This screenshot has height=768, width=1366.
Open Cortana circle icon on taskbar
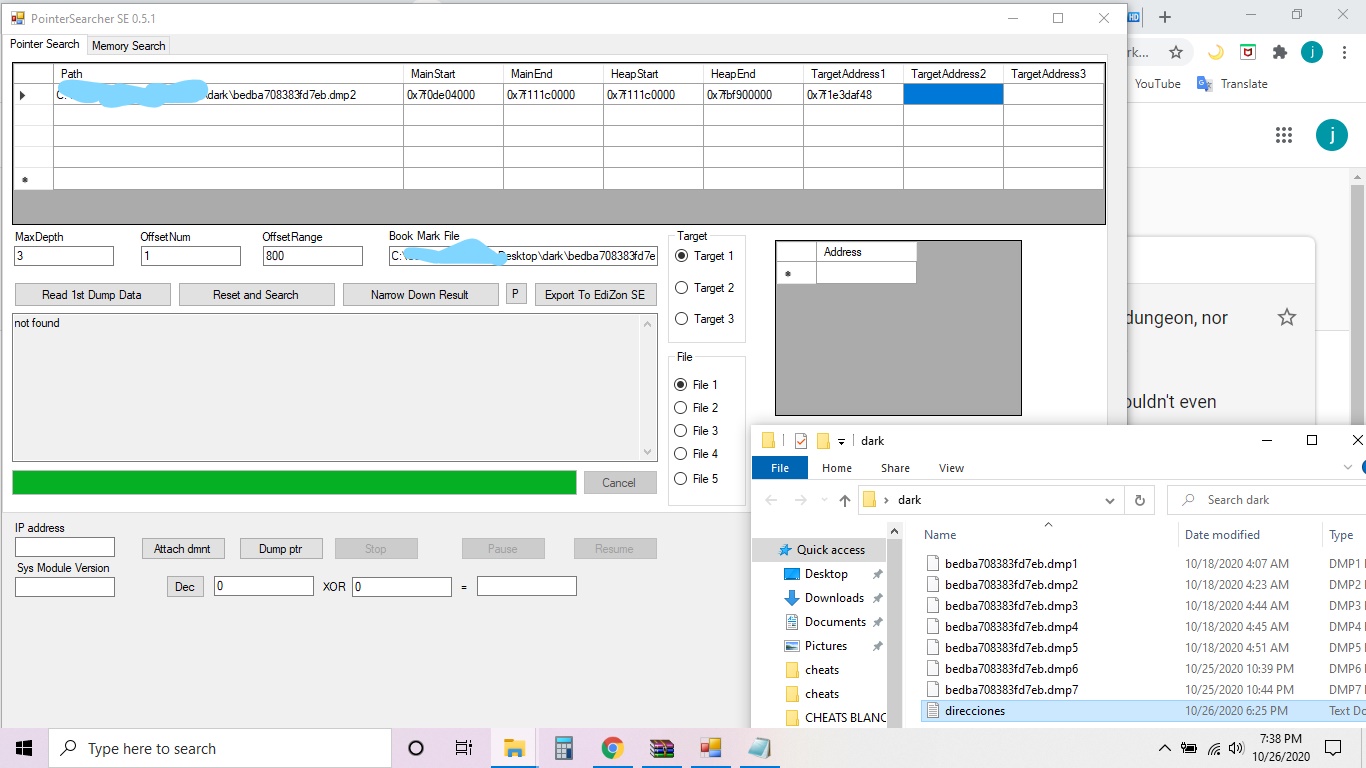pos(416,748)
